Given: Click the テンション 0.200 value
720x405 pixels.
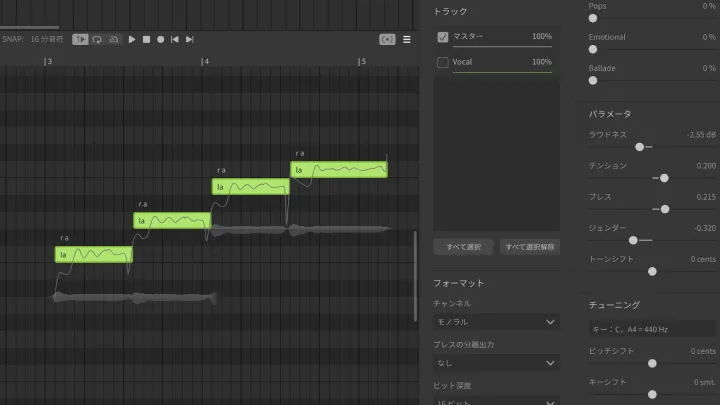Looking at the screenshot, I should click(706, 166).
